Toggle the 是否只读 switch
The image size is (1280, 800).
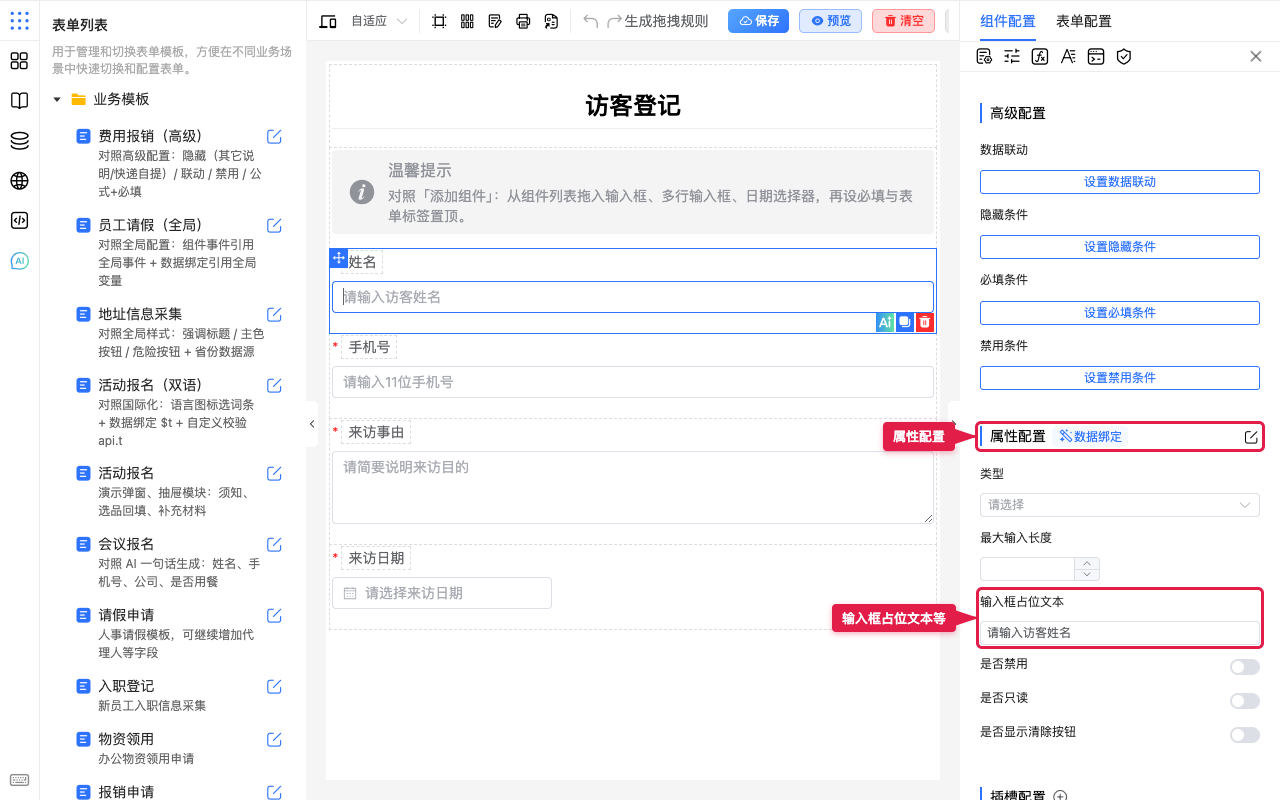pos(1245,701)
